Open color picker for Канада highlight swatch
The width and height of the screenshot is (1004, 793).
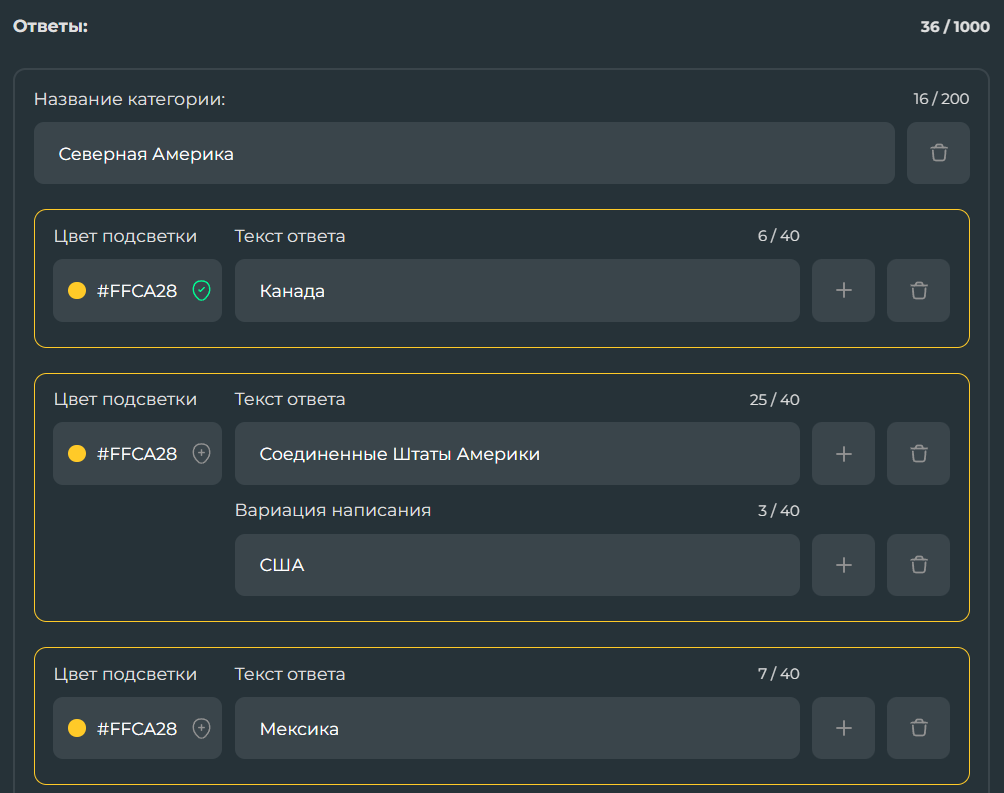tap(76, 291)
